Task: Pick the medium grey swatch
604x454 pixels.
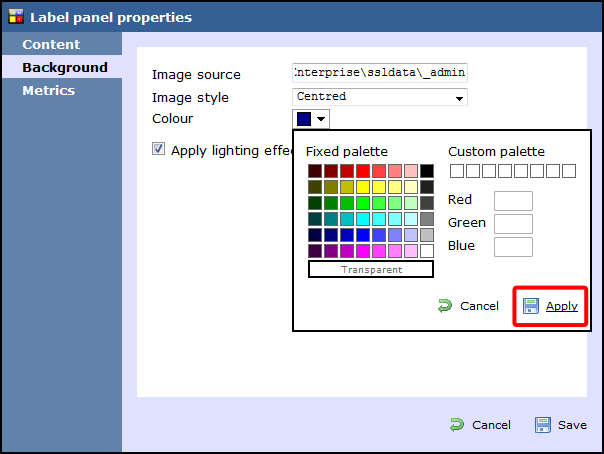Action: pos(427,219)
